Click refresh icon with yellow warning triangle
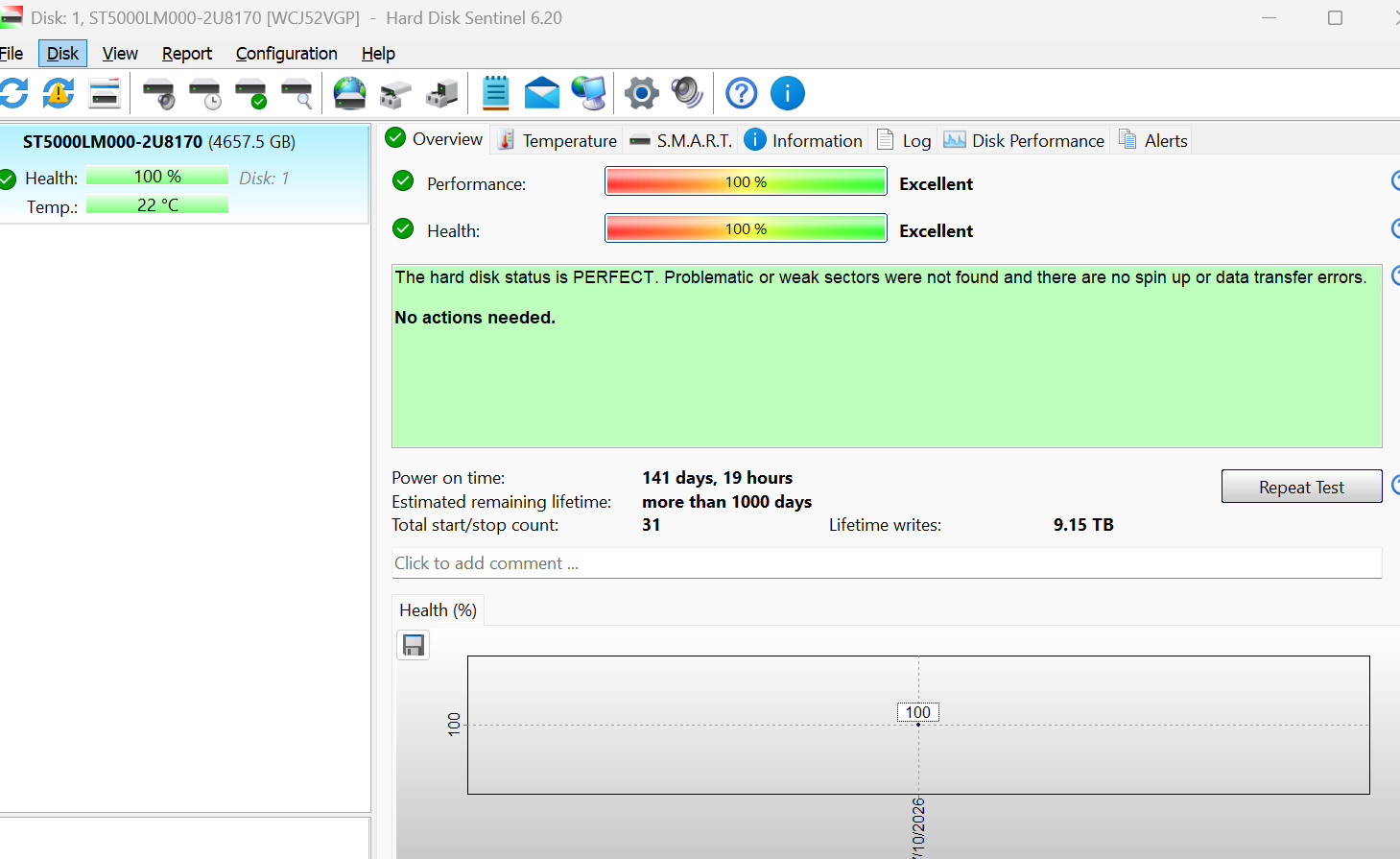This screenshot has width=1400, height=859. click(x=59, y=93)
